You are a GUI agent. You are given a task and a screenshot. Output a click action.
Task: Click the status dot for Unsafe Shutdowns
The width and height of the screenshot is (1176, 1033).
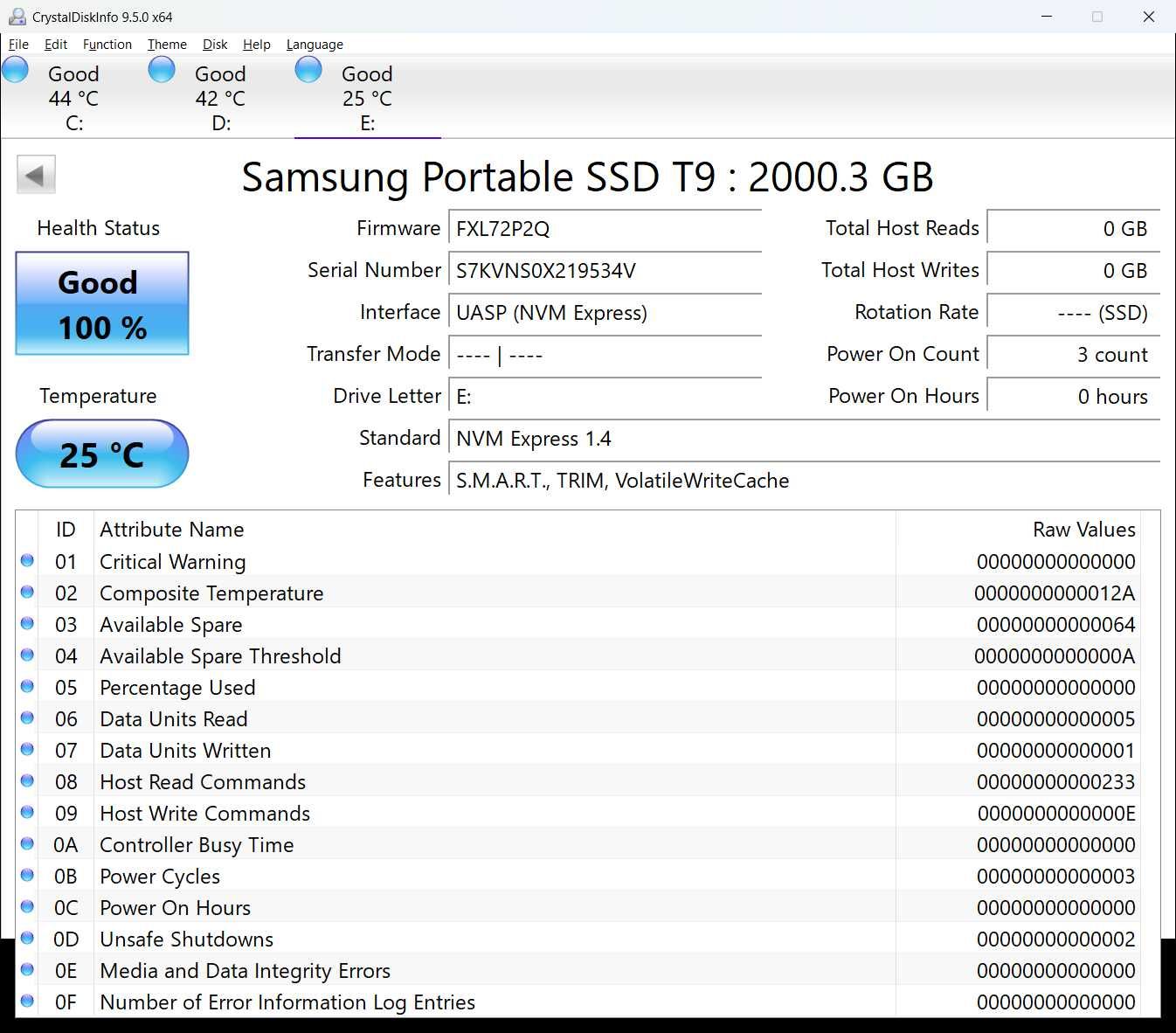(x=27, y=938)
